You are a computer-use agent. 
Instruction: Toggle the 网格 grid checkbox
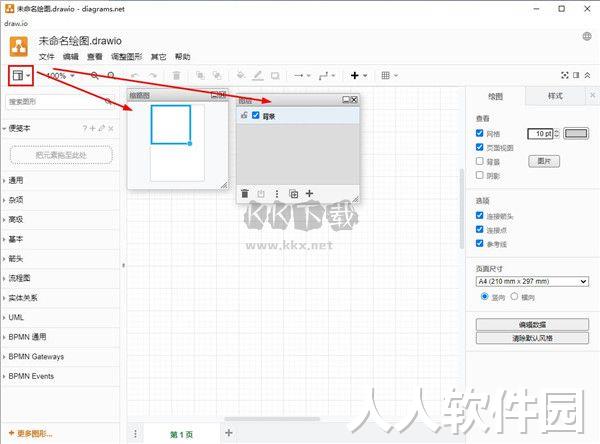[479, 133]
